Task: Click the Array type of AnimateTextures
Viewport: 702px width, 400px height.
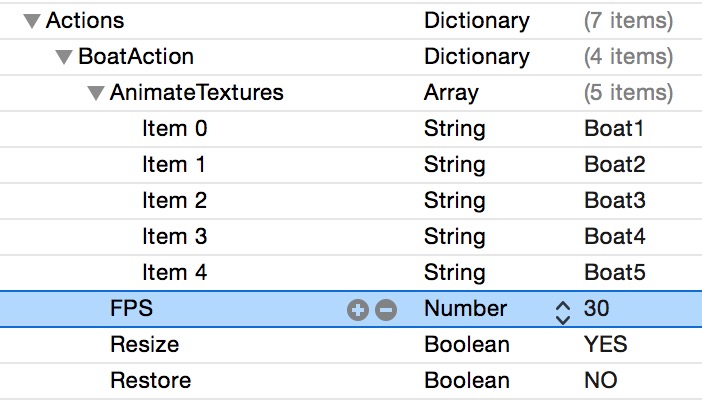Action: click(x=451, y=93)
